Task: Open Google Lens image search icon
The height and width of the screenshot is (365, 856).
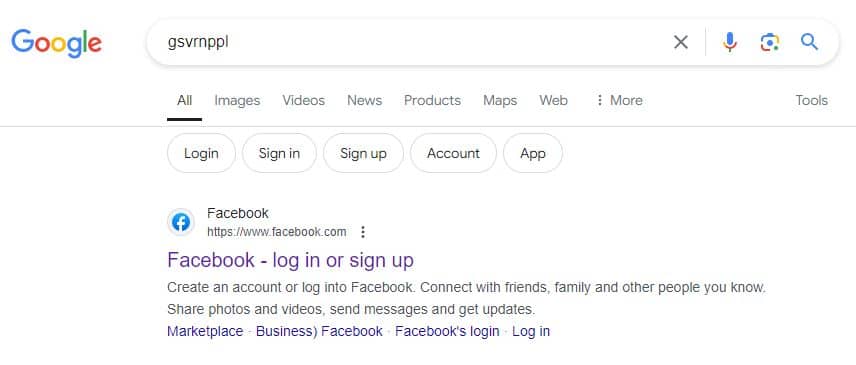Action: point(770,42)
